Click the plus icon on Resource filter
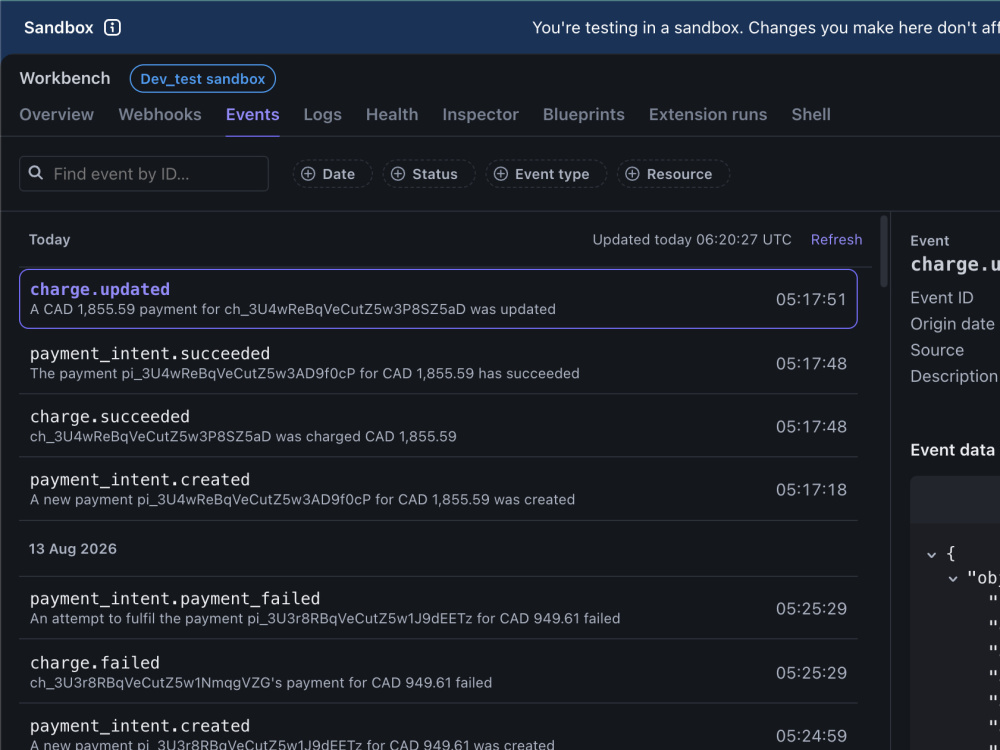The width and height of the screenshot is (1000, 750). coord(632,174)
